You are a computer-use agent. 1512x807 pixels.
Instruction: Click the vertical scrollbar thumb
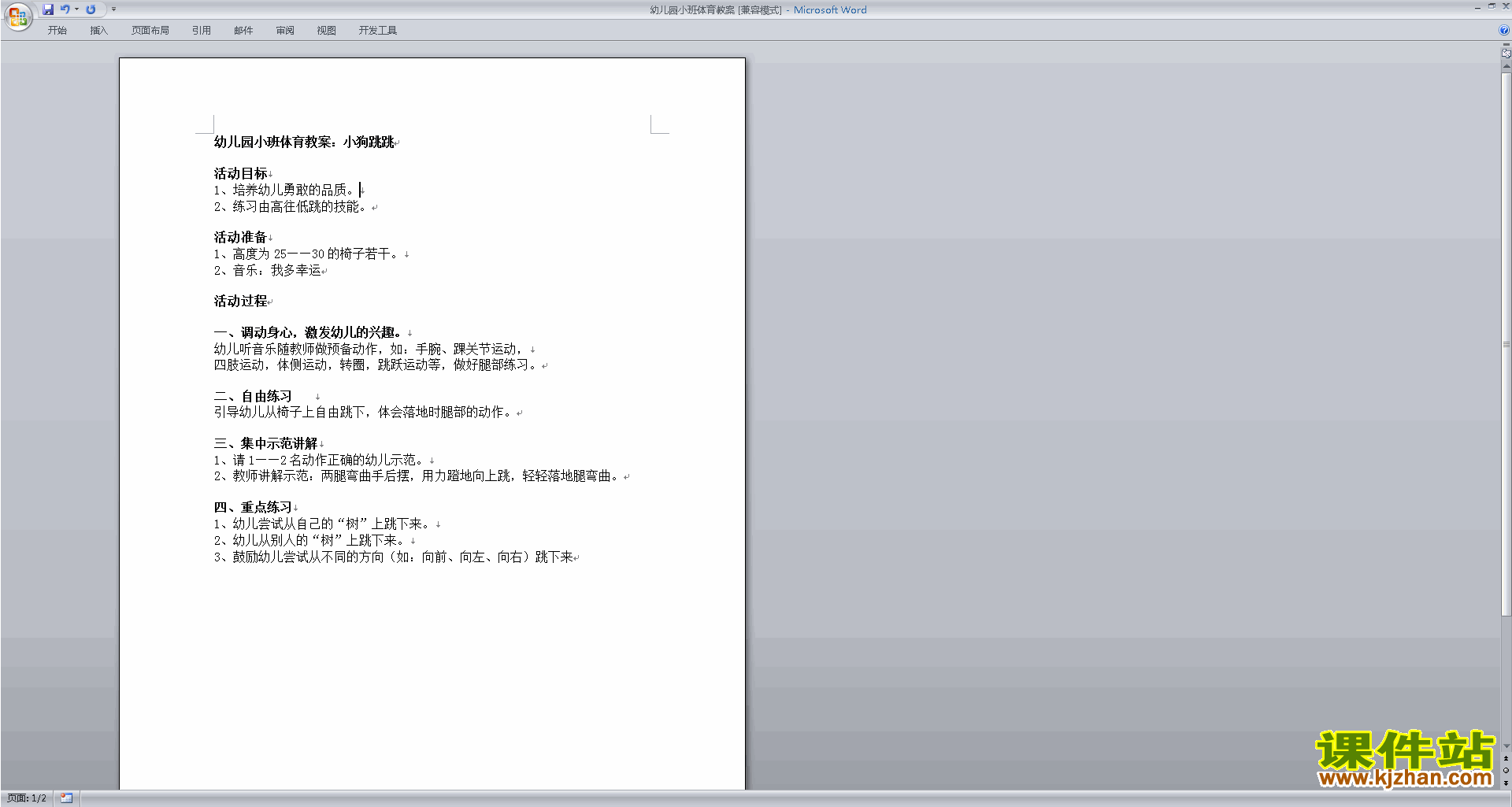tap(1506, 344)
